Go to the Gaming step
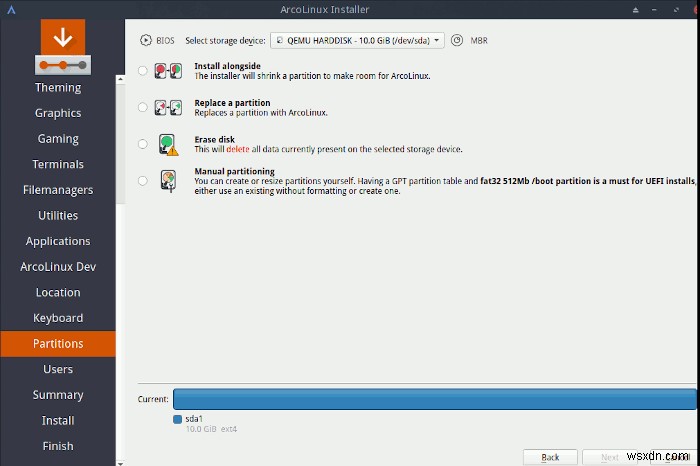This screenshot has height=466, width=700. [58, 139]
